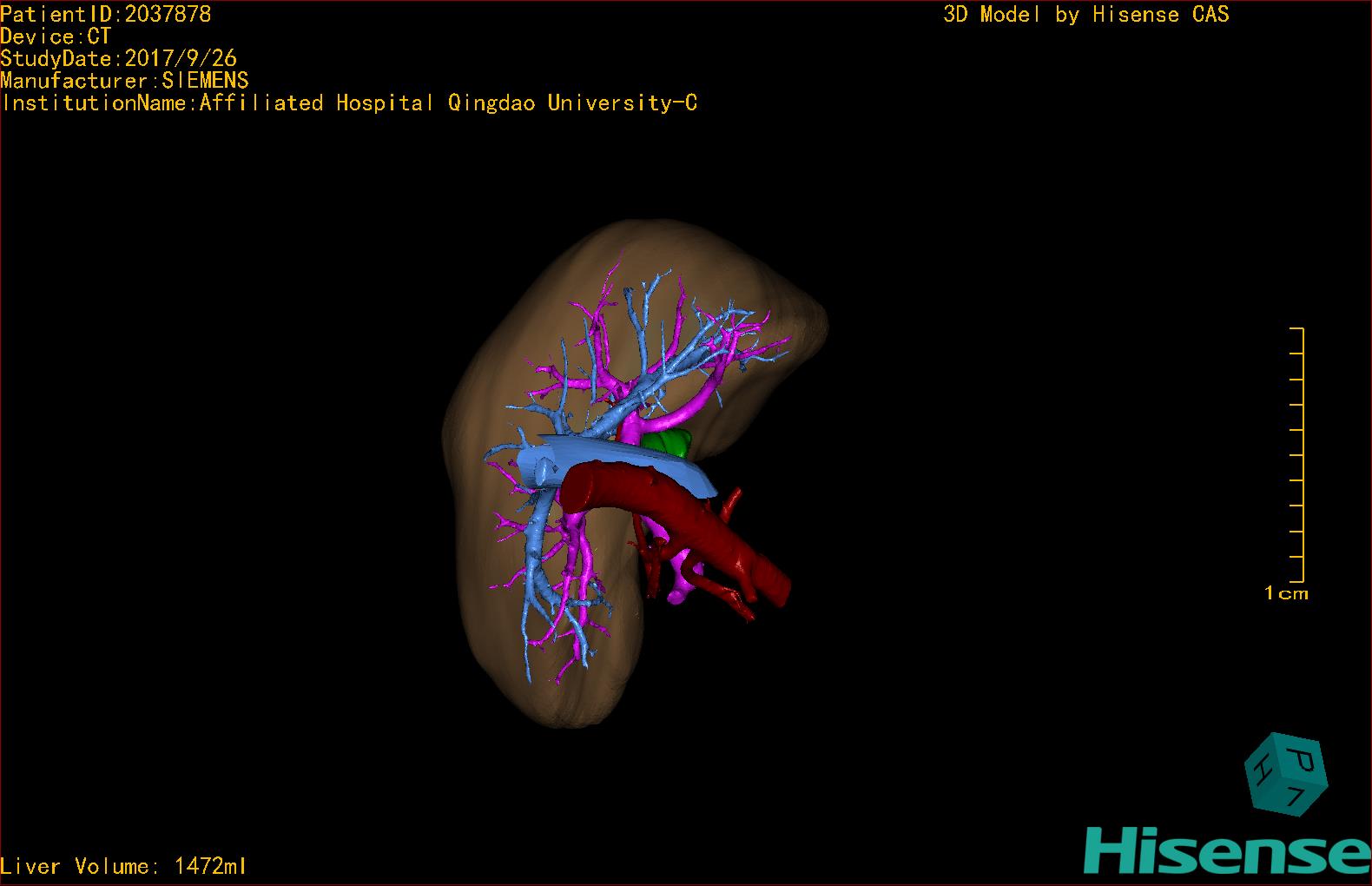This screenshot has height=886, width=1372.
Task: Click the Device:CT label
Action: point(56,36)
